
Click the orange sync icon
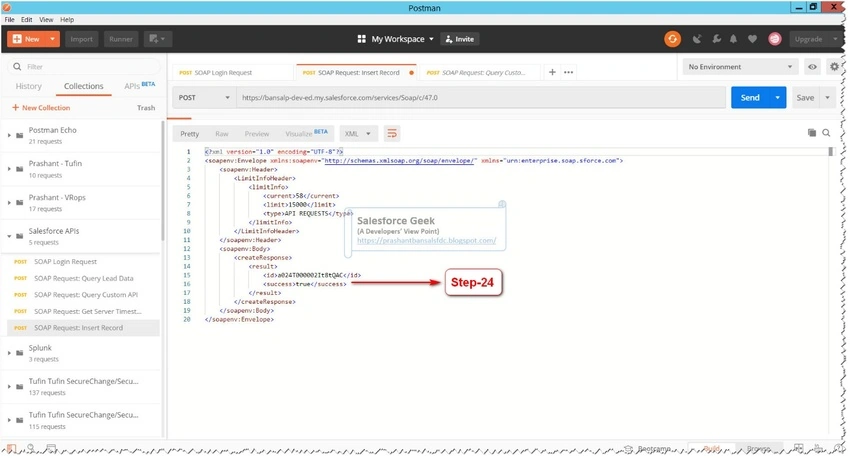672,39
